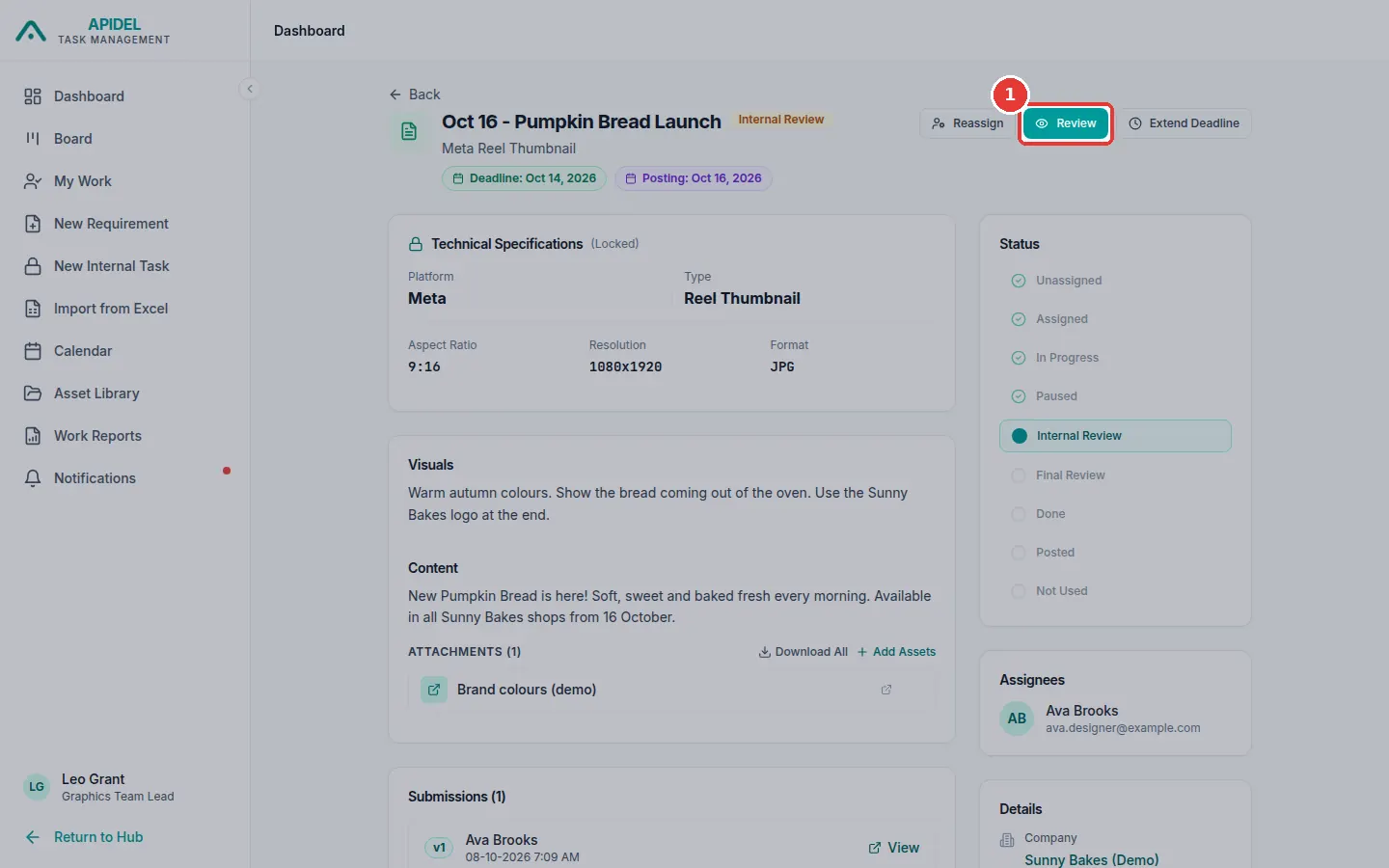The height and width of the screenshot is (868, 1389).
Task: Click the LG user avatar
Action: (x=37, y=787)
